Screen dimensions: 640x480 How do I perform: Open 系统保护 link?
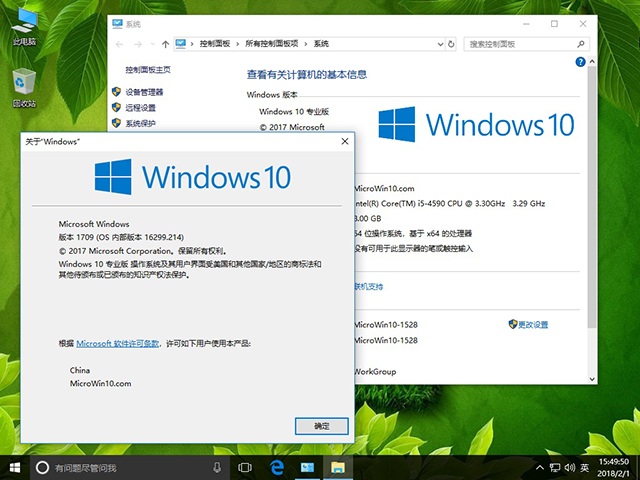pos(140,123)
